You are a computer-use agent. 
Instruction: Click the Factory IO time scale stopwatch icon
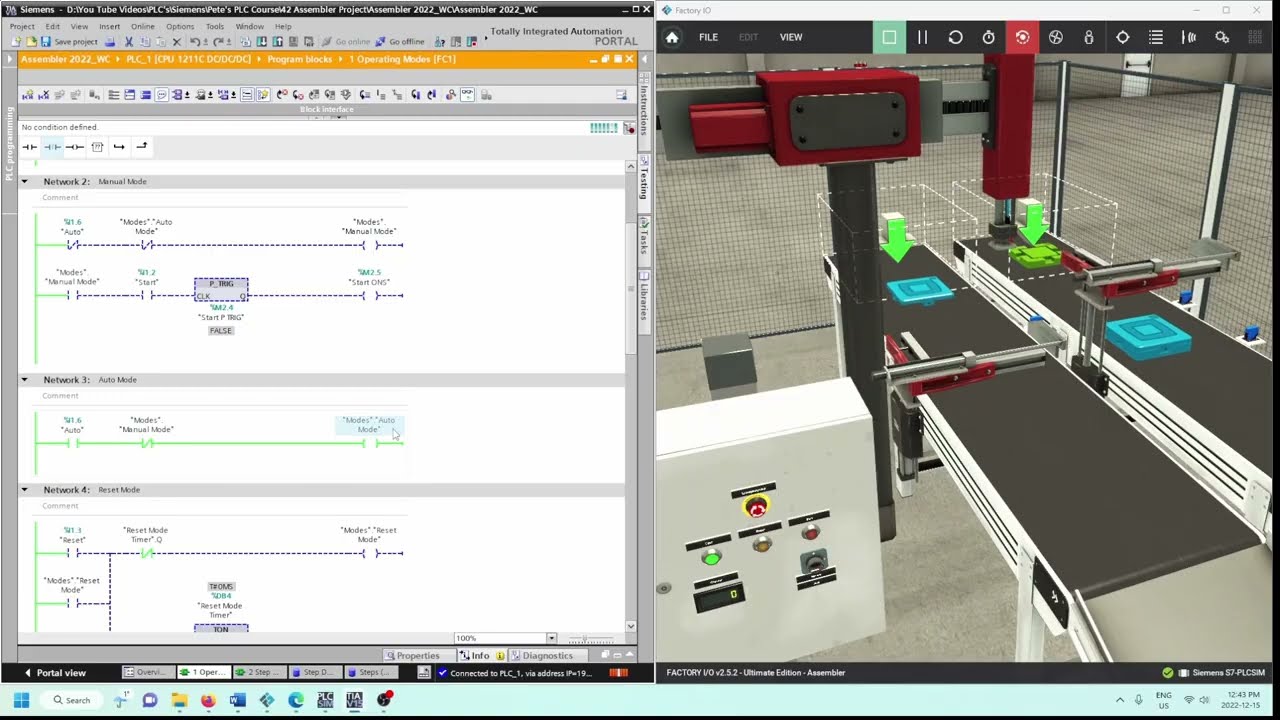pyautogui.click(x=988, y=37)
